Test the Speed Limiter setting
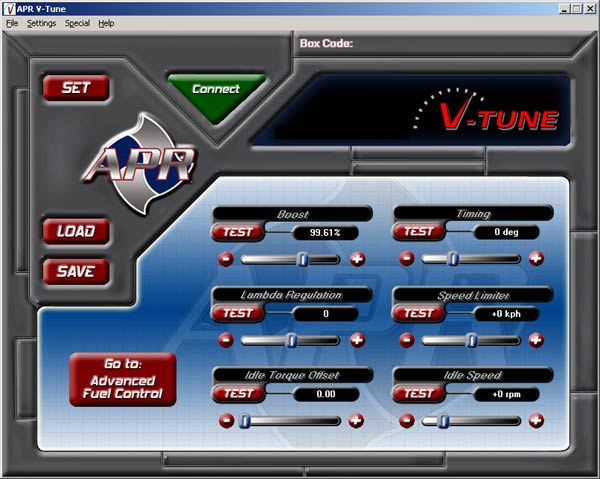This screenshot has height=479, width=600. [x=419, y=313]
